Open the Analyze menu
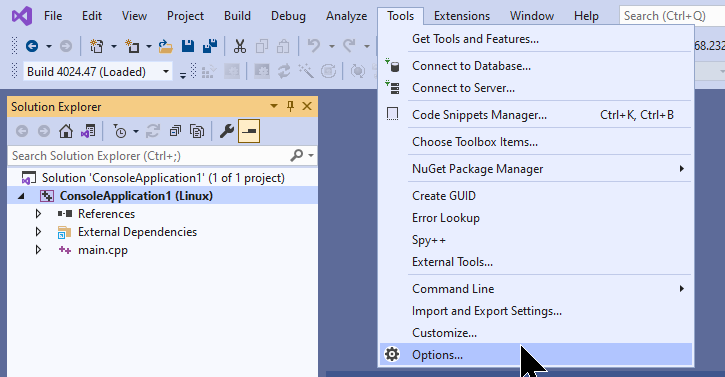 346,16
